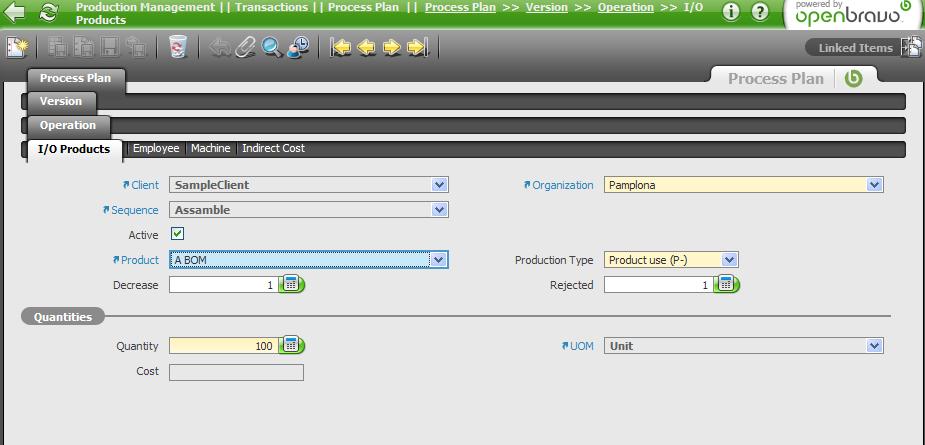Image resolution: width=925 pixels, height=445 pixels.
Task: Expand the Product dropdown showing A BOM
Action: (x=437, y=260)
